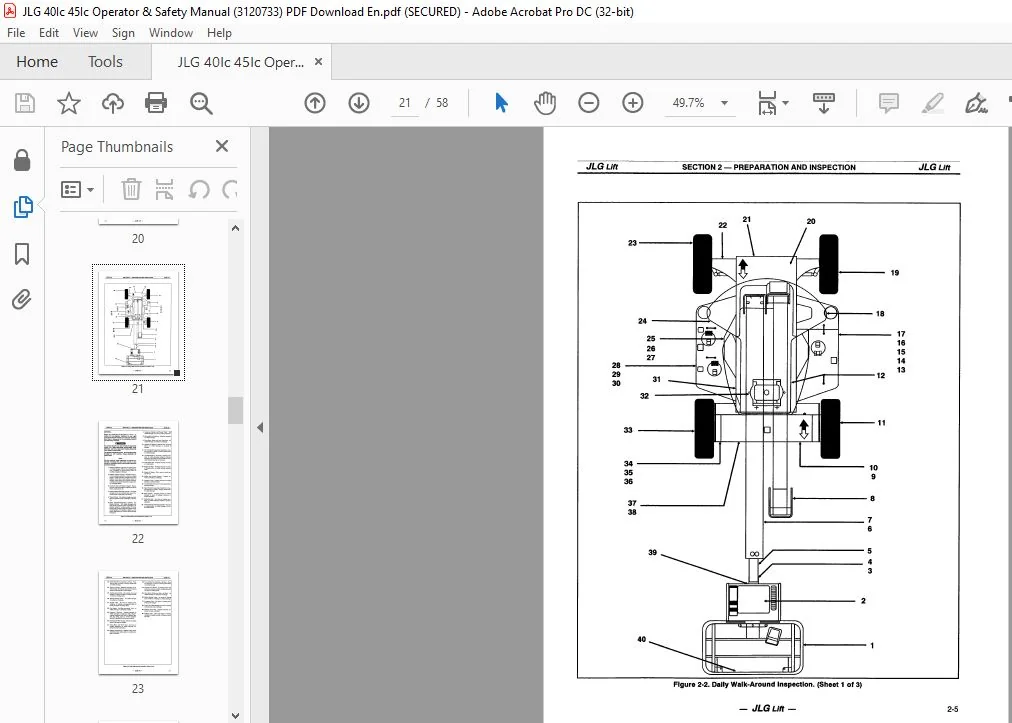Screen dimensions: 1012x723
Task: Select page 22 thumbnail
Action: click(x=138, y=473)
